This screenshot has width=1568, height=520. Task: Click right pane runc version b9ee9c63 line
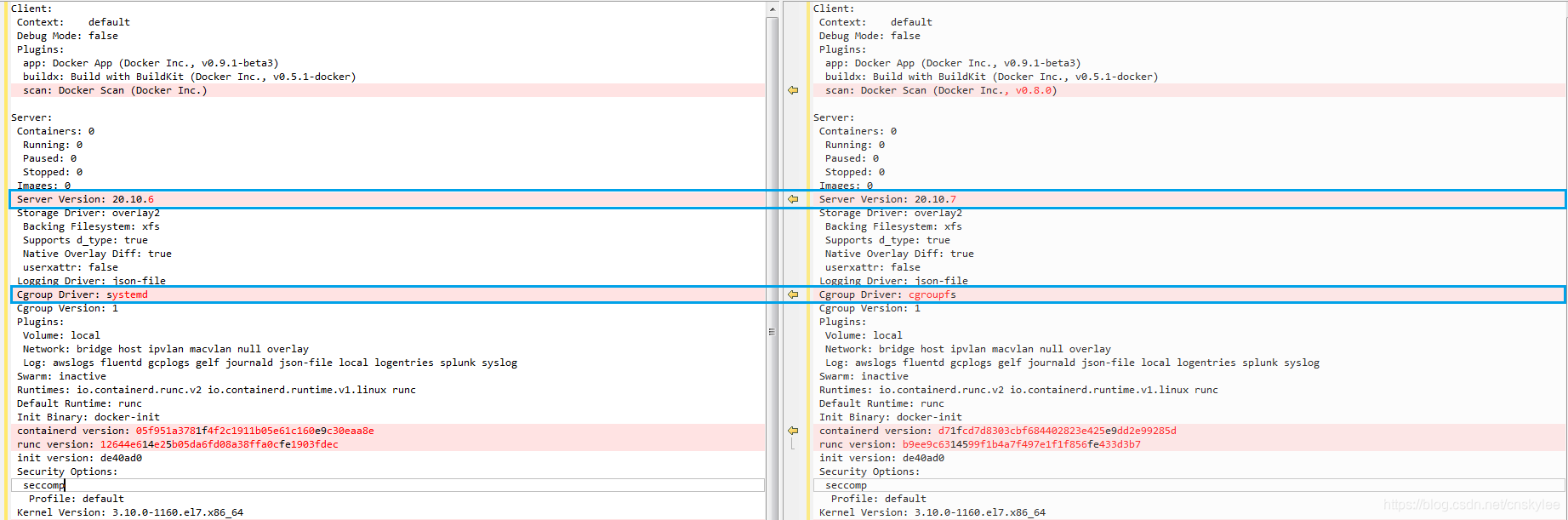(980, 444)
